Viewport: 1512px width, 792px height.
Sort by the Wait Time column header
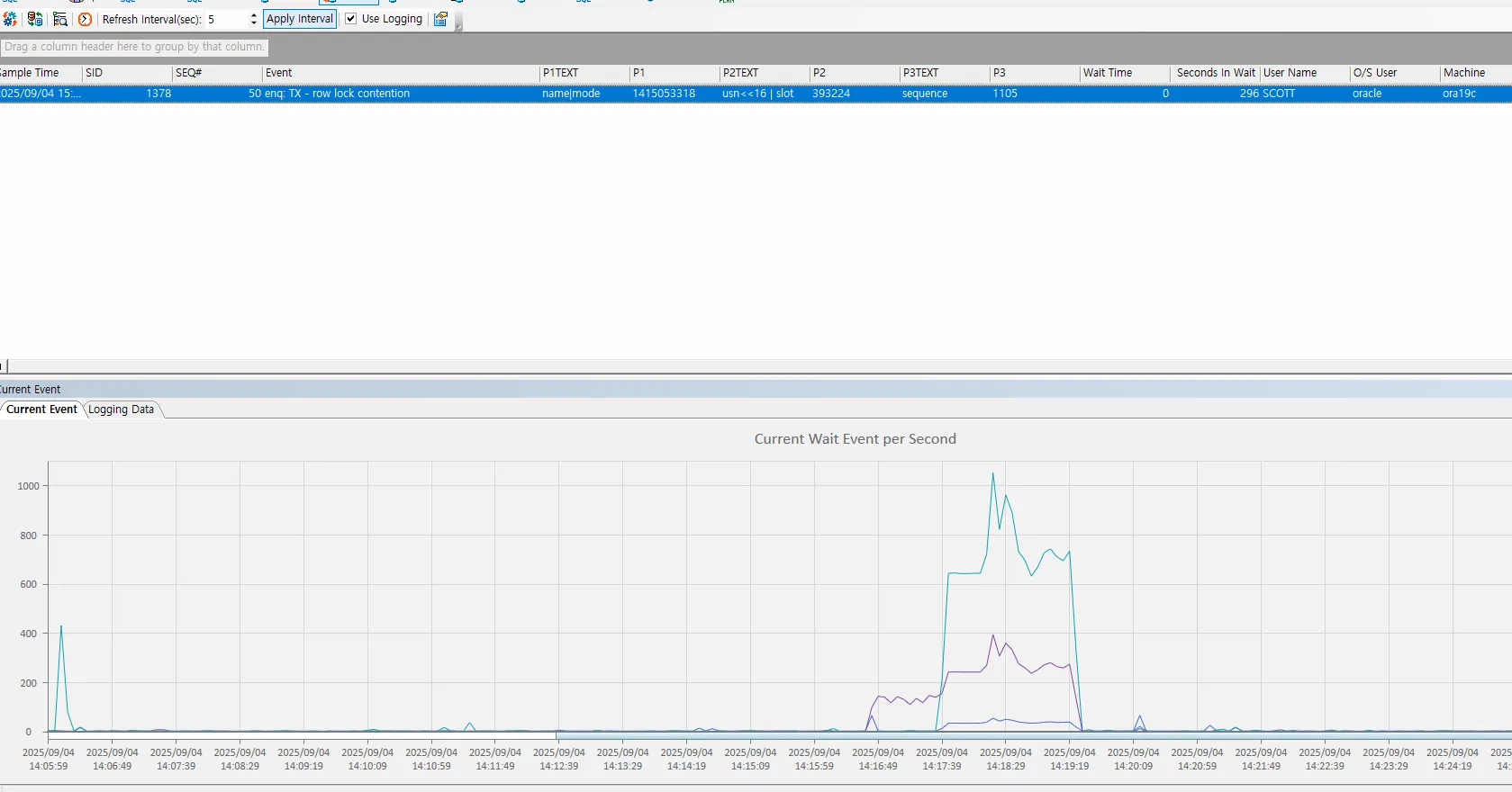coord(1125,73)
